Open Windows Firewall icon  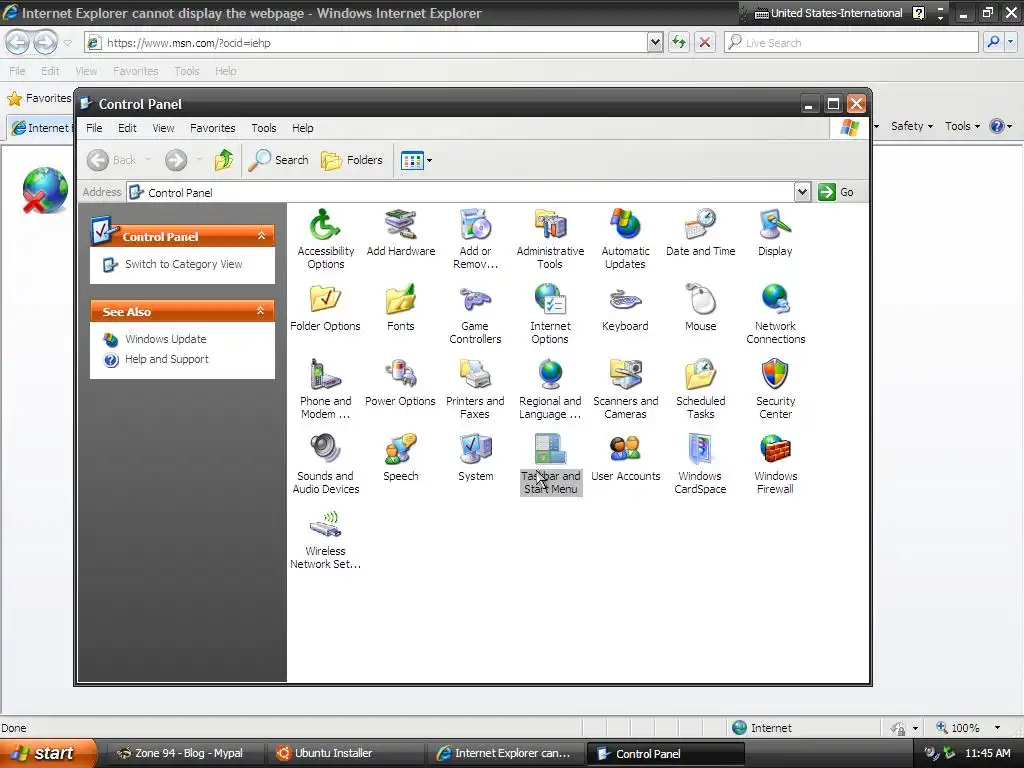point(775,464)
